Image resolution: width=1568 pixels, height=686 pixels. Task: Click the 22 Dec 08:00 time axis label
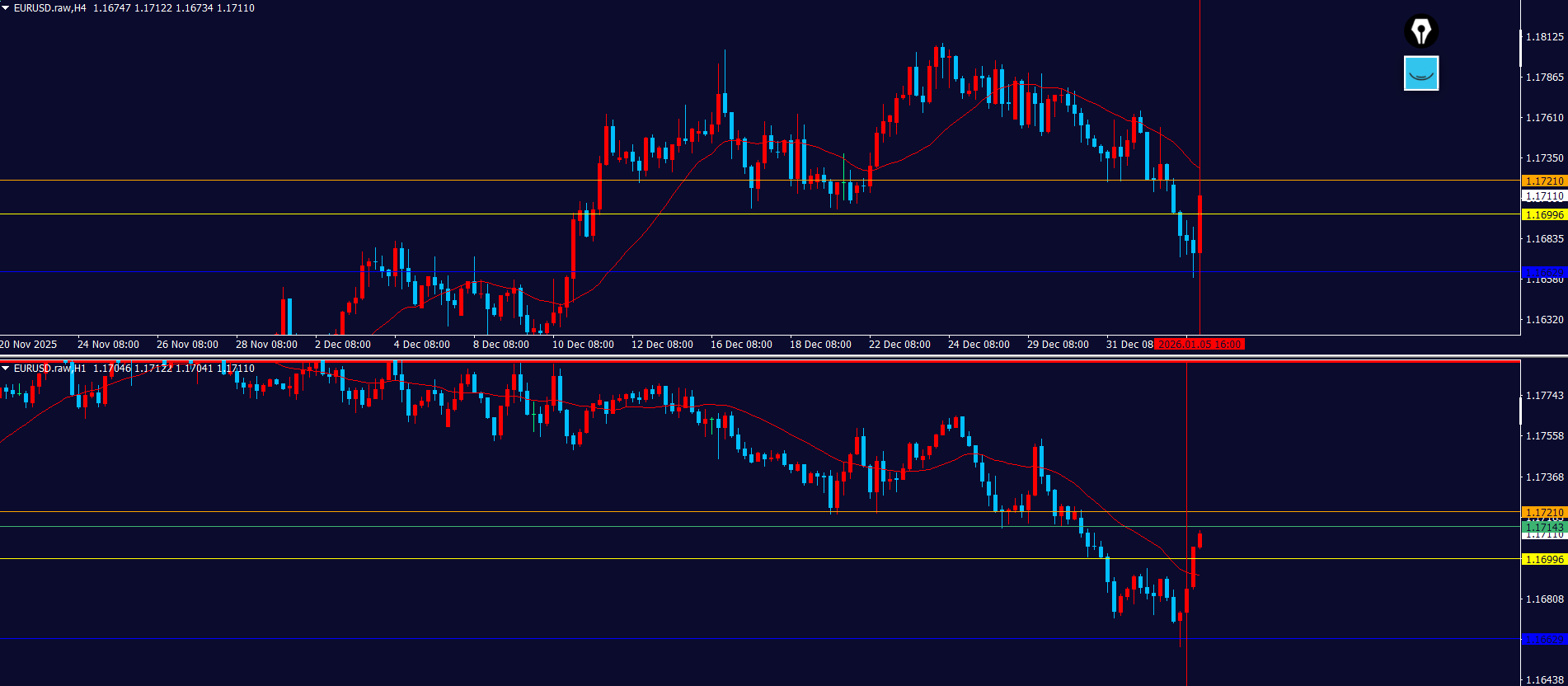(899, 345)
